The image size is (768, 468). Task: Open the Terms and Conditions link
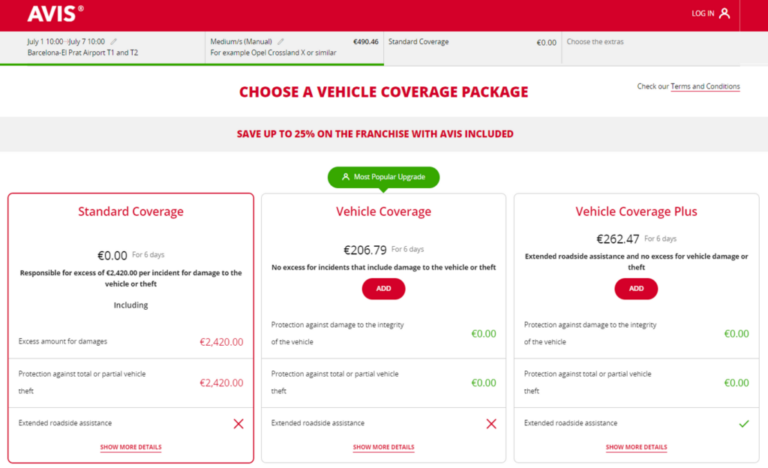coord(705,87)
